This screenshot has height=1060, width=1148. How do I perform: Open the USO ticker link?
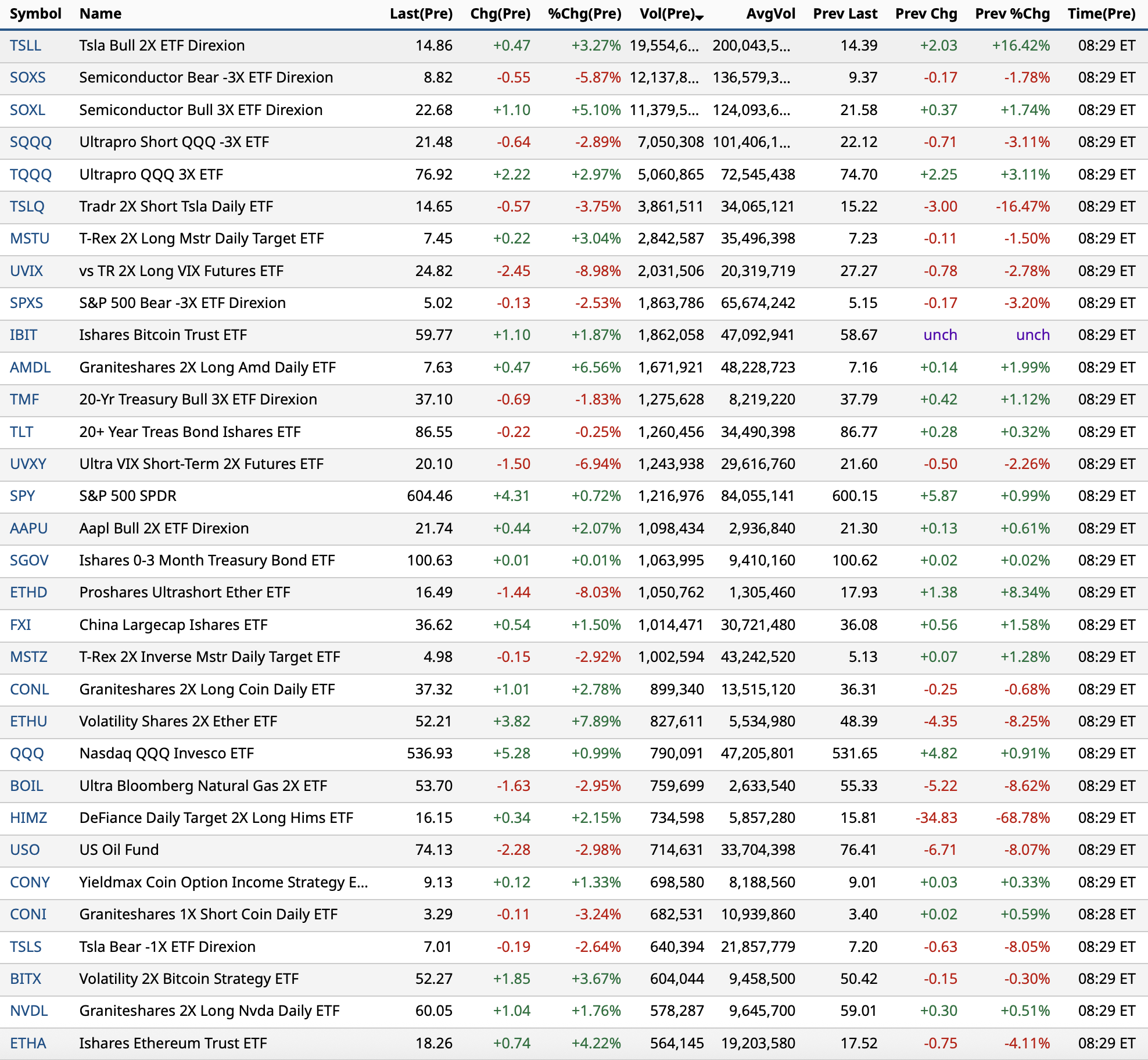pyautogui.click(x=25, y=850)
